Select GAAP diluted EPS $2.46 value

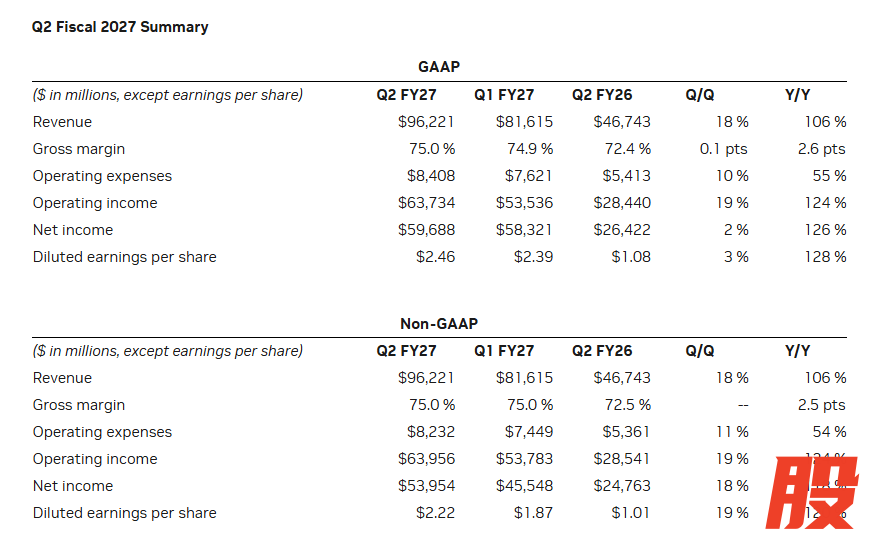pos(435,257)
